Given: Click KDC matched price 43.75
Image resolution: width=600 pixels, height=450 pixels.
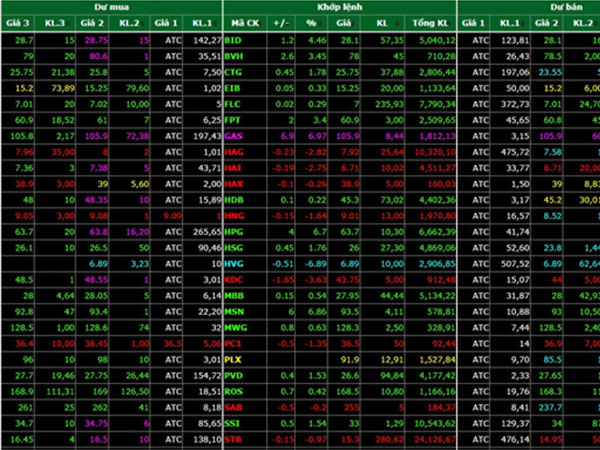Looking at the screenshot, I should 348,280.
